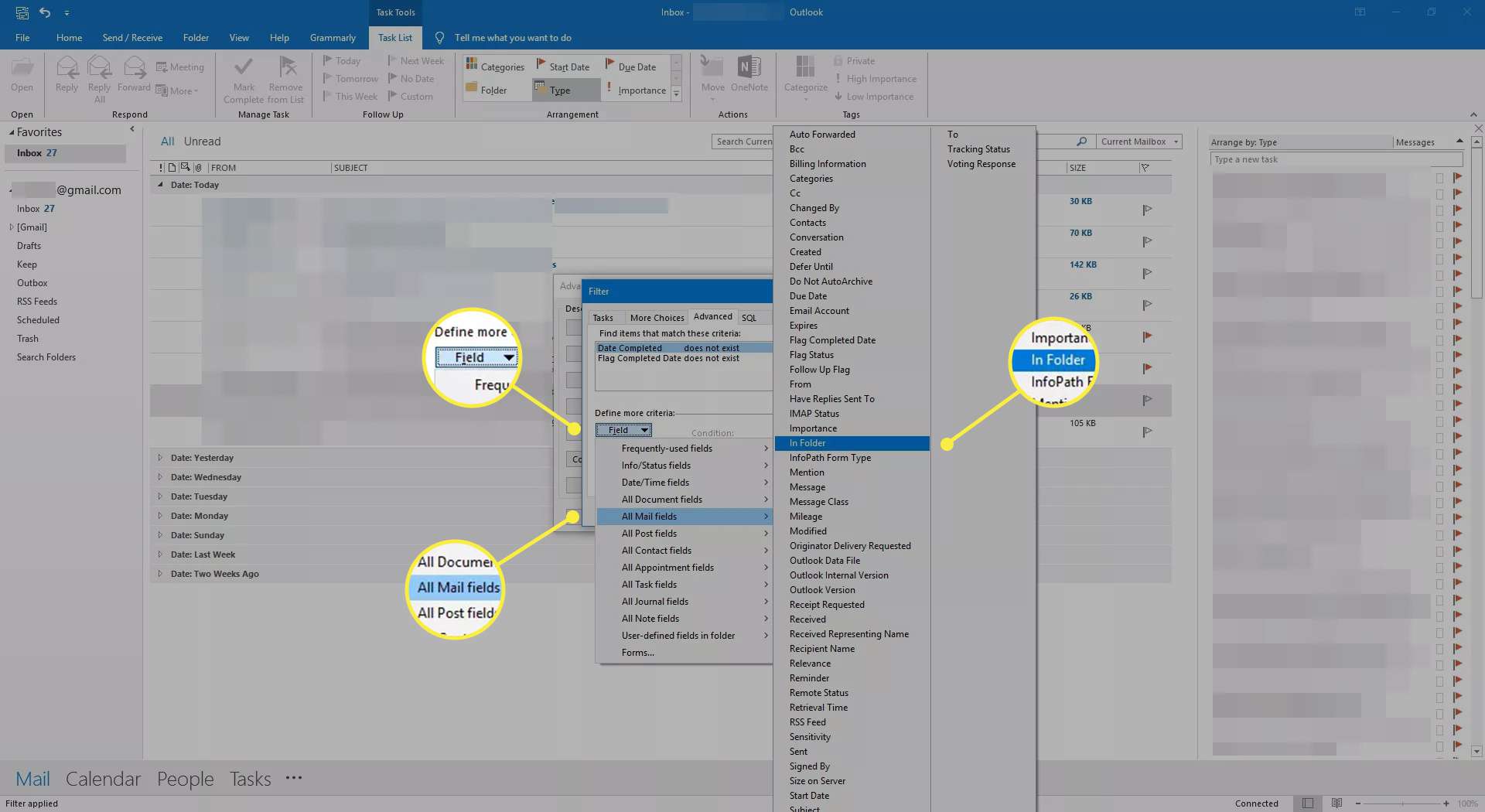Check the first task's completion checkbox
This screenshot has height=812, width=1485.
1439,178
